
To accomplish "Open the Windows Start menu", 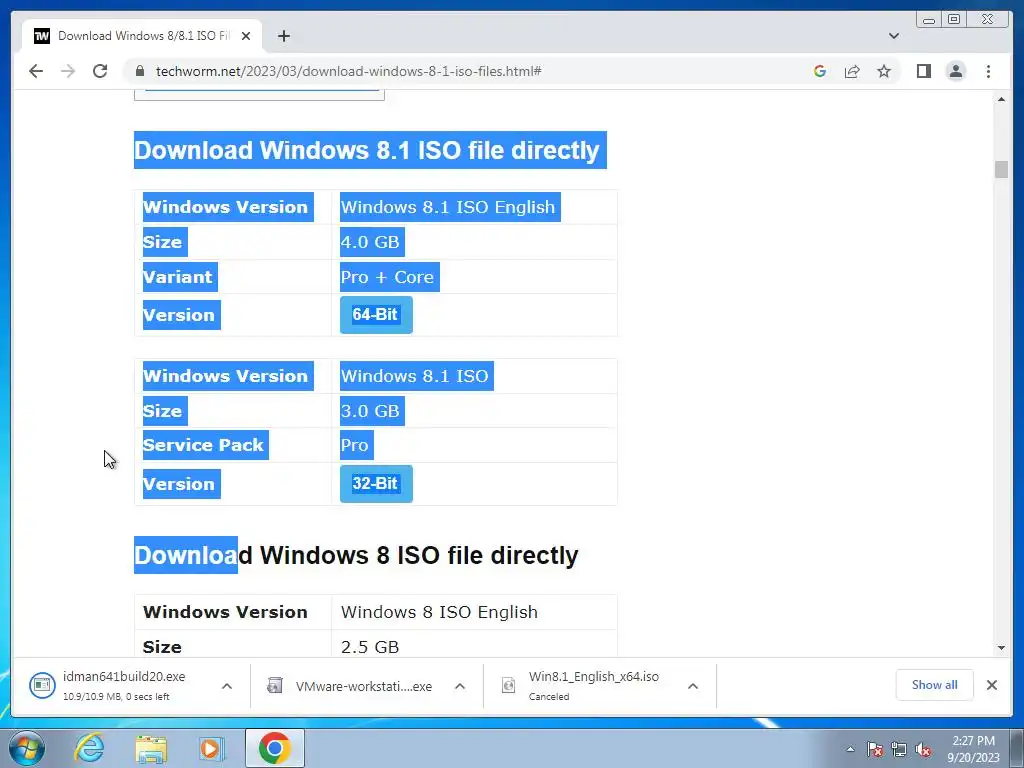I will tap(26, 748).
